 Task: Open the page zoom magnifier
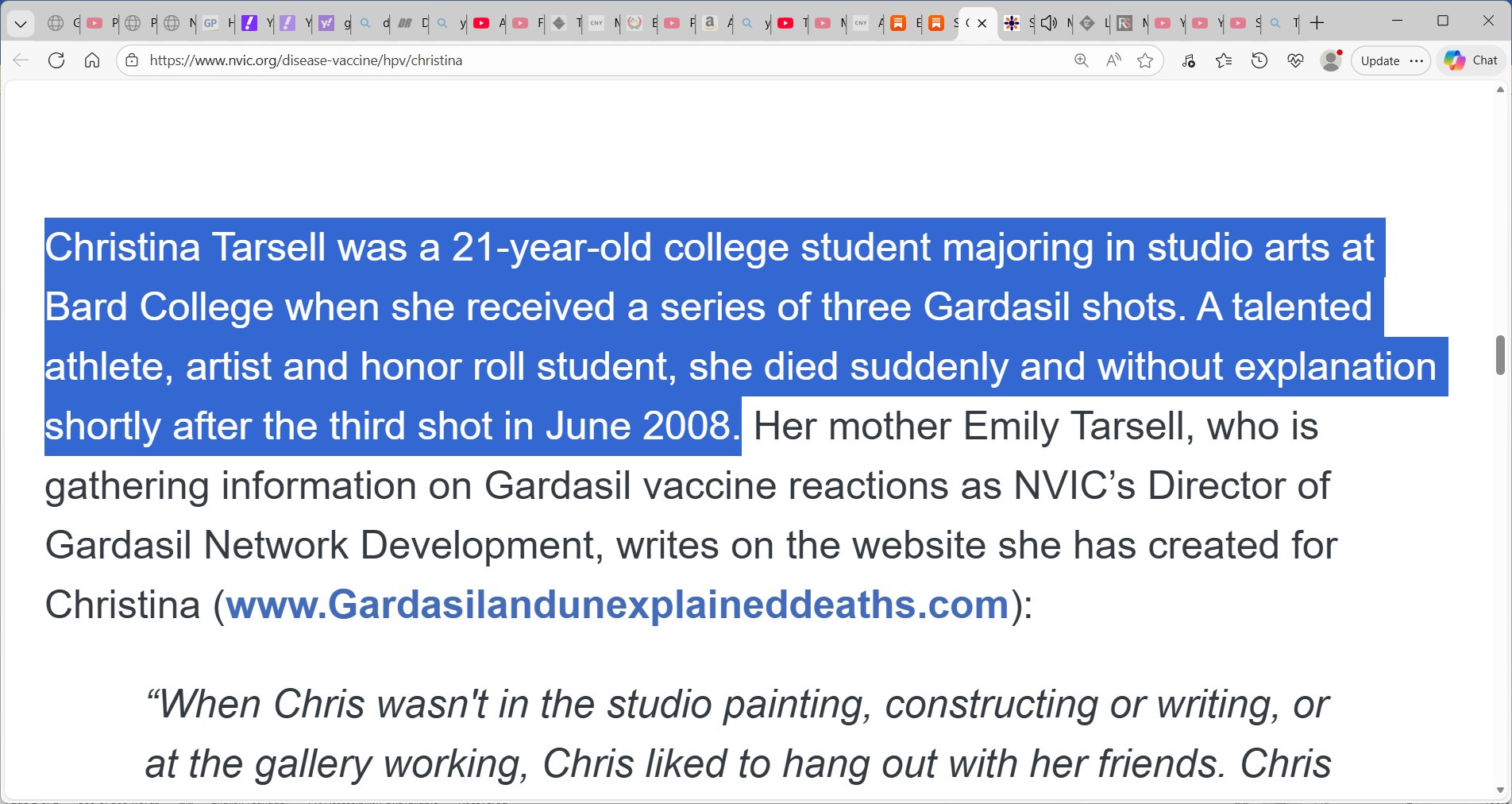pyautogui.click(x=1081, y=60)
